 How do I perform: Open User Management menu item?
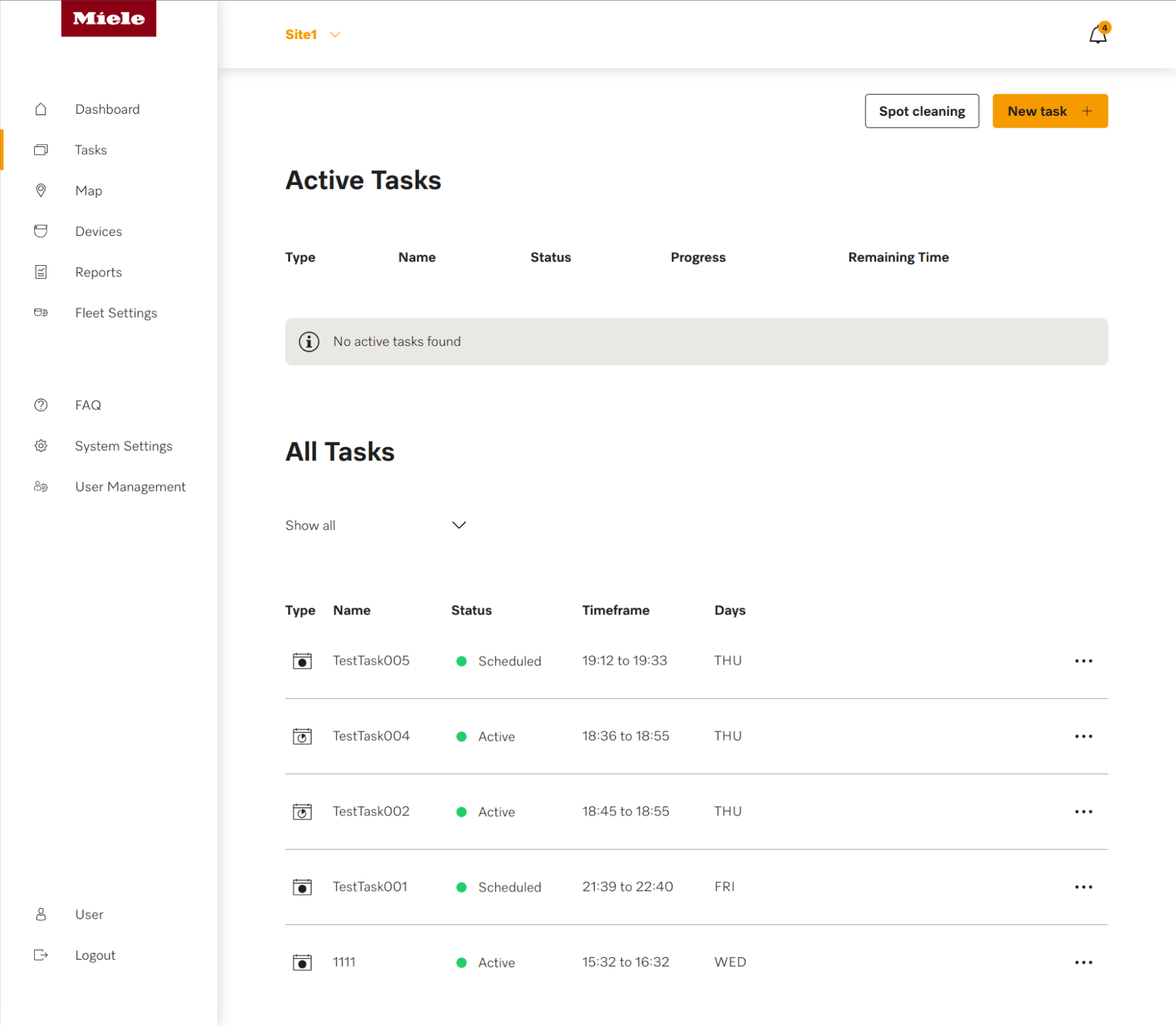click(x=130, y=487)
